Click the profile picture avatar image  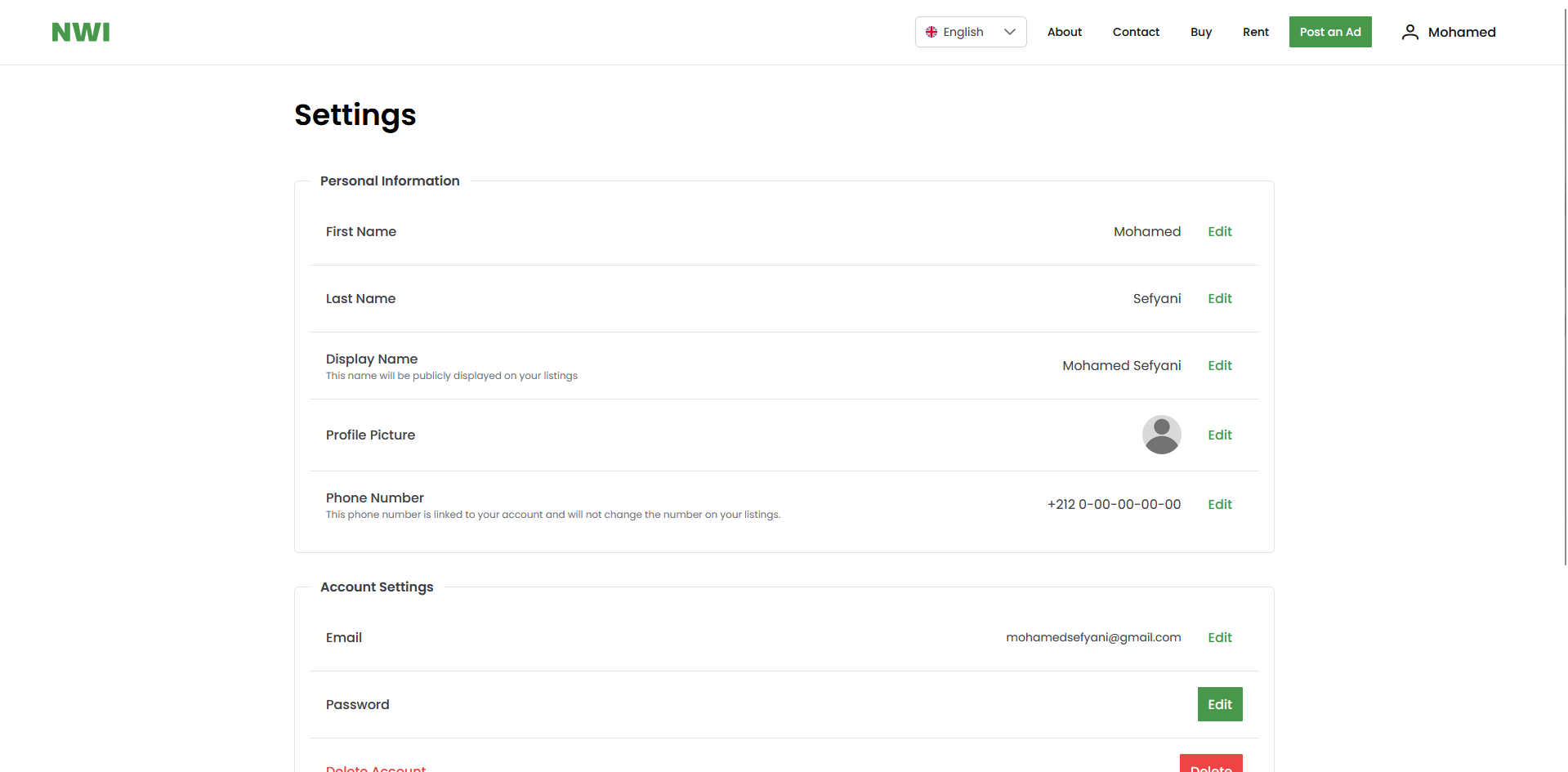(x=1161, y=434)
